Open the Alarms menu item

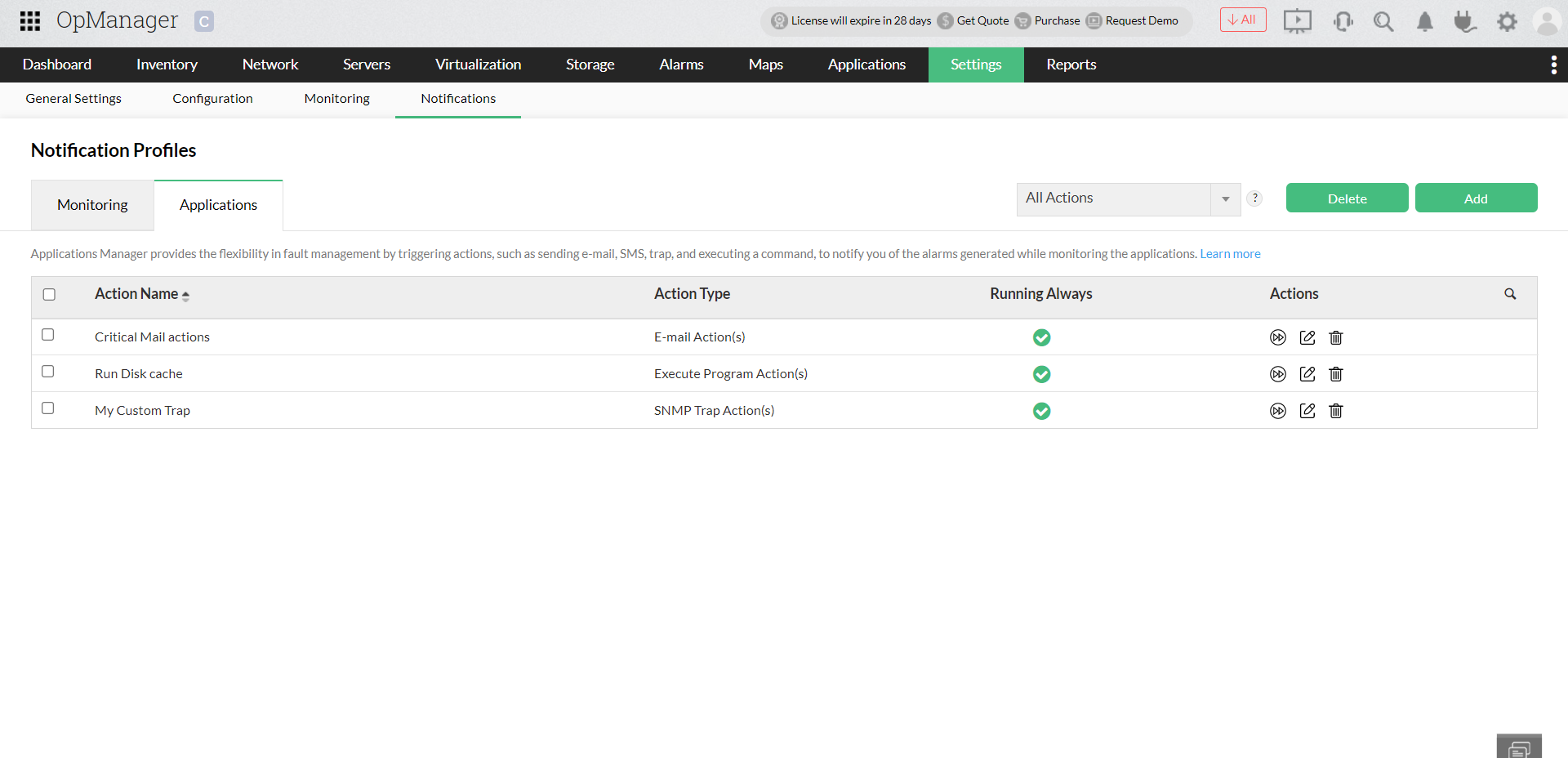coord(680,65)
